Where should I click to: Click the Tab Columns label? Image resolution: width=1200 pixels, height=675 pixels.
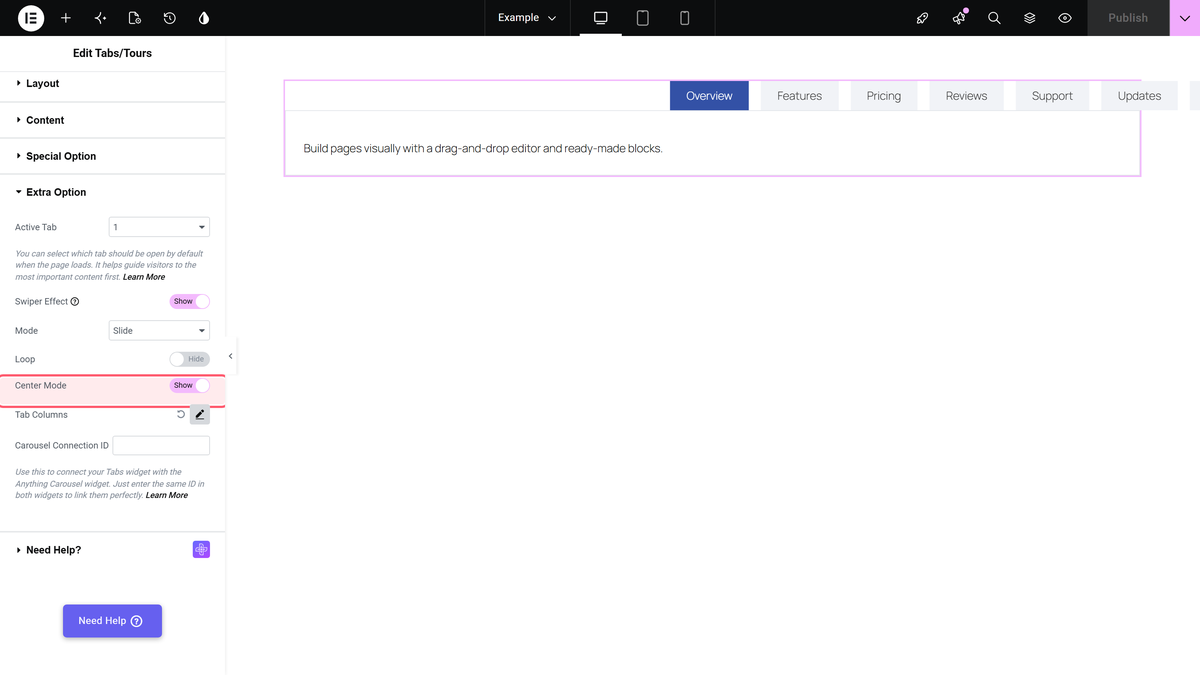pyautogui.click(x=41, y=414)
